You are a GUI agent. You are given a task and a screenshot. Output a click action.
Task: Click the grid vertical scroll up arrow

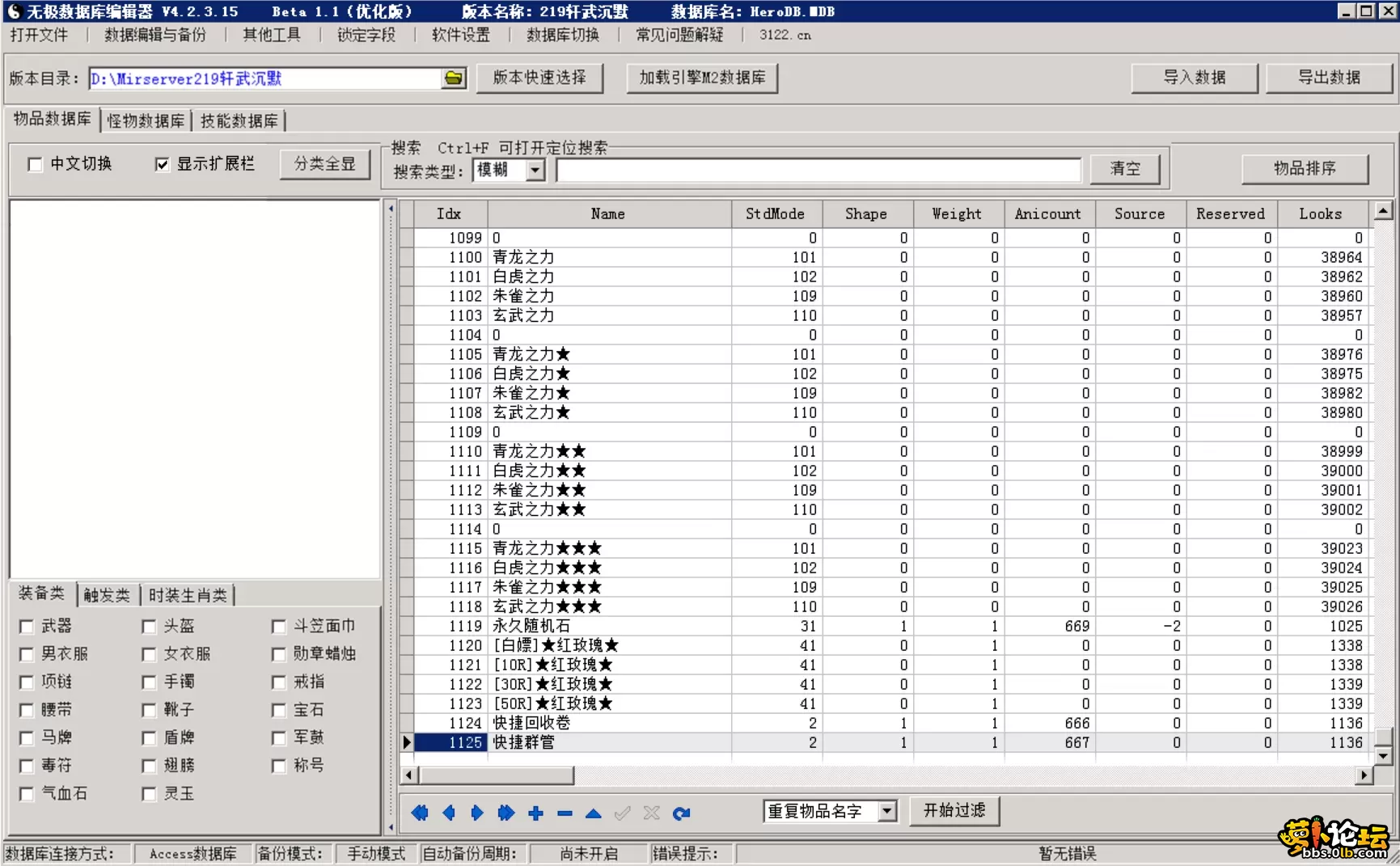pyautogui.click(x=1384, y=211)
